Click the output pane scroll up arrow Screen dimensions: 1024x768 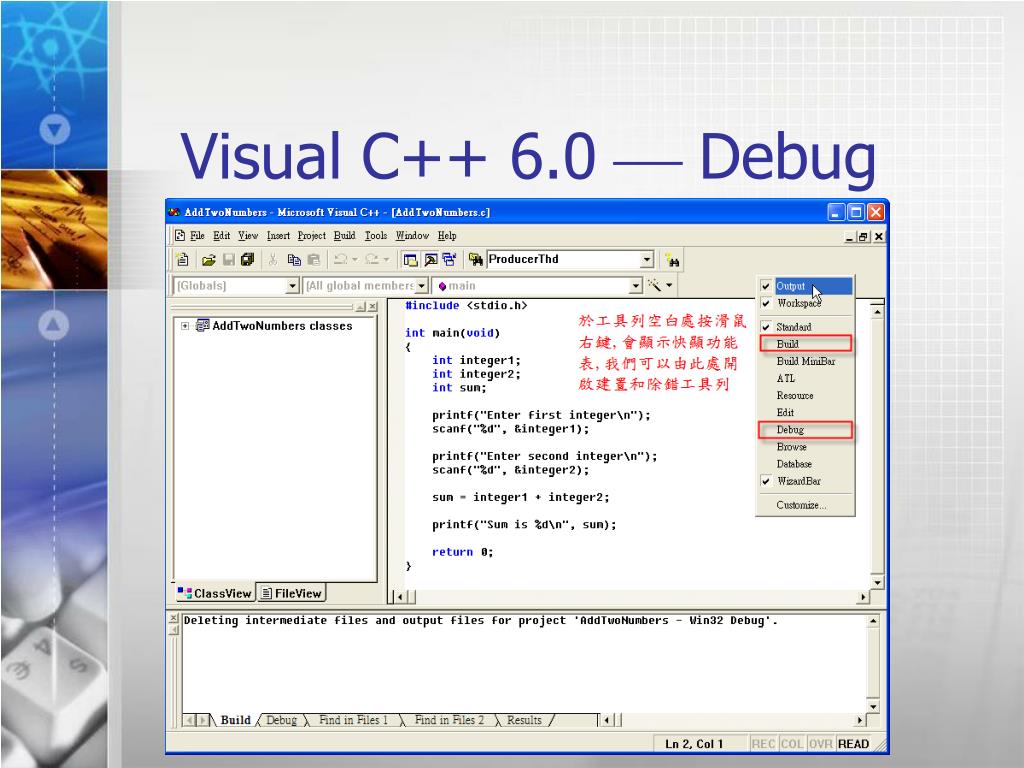(874, 620)
